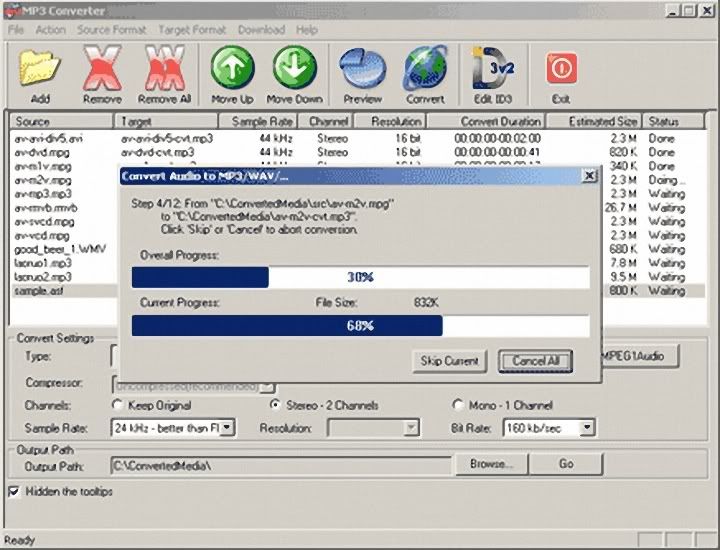Open the File menu
The width and height of the screenshot is (720, 550).
[x=16, y=30]
